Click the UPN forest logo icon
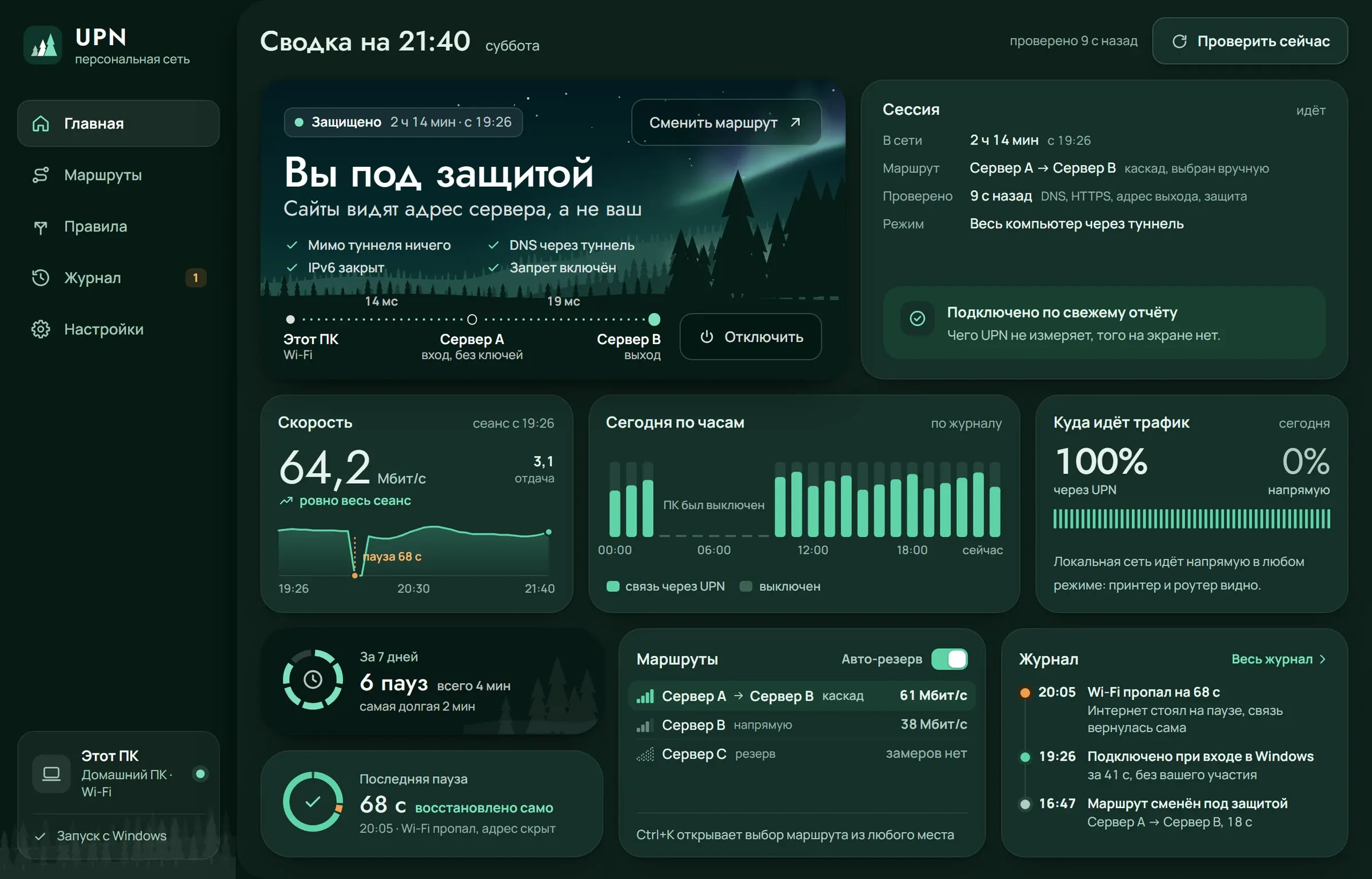The image size is (1372, 879). pyautogui.click(x=43, y=45)
